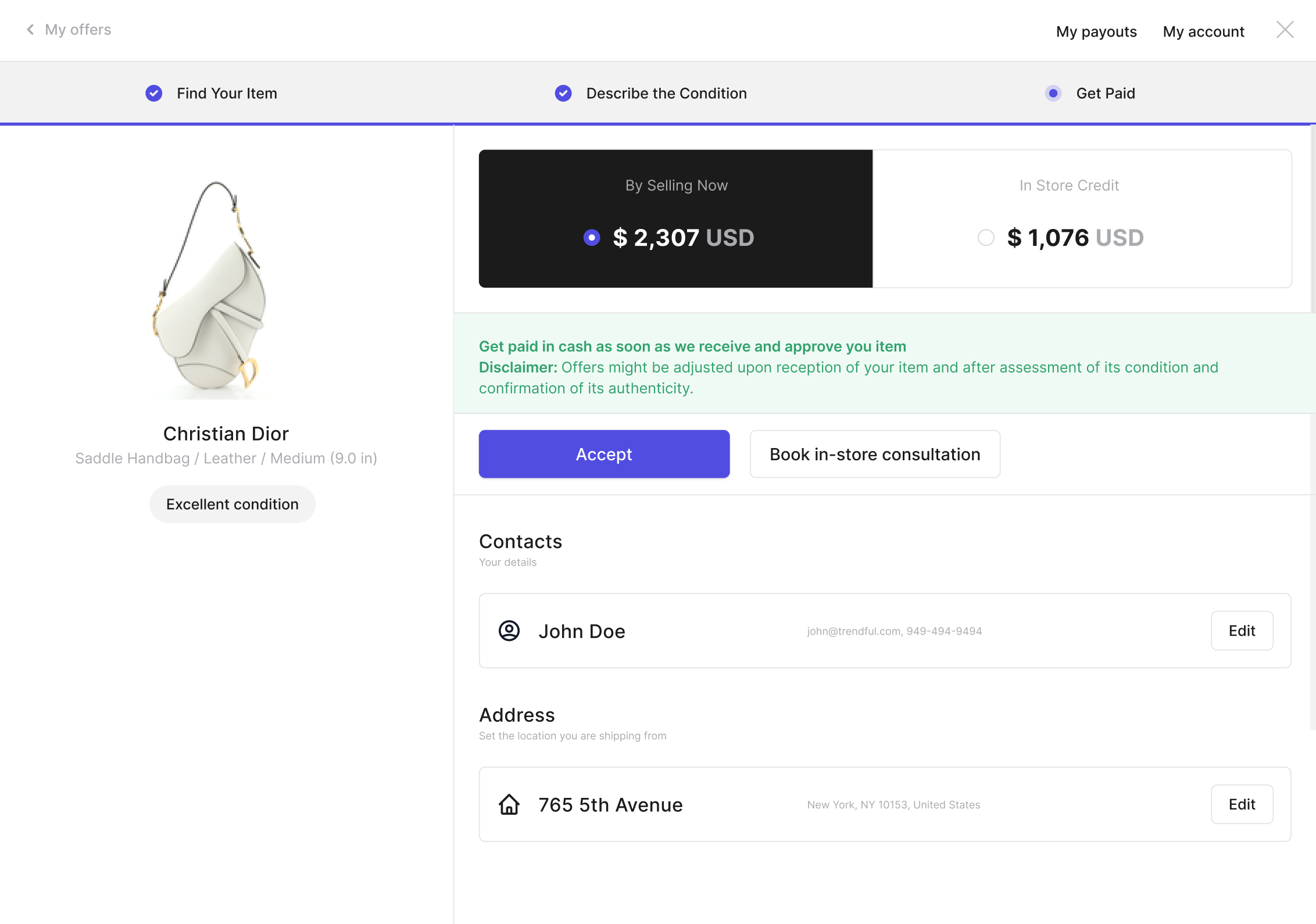Go back using My offers chevron
1316x924 pixels.
tap(30, 30)
